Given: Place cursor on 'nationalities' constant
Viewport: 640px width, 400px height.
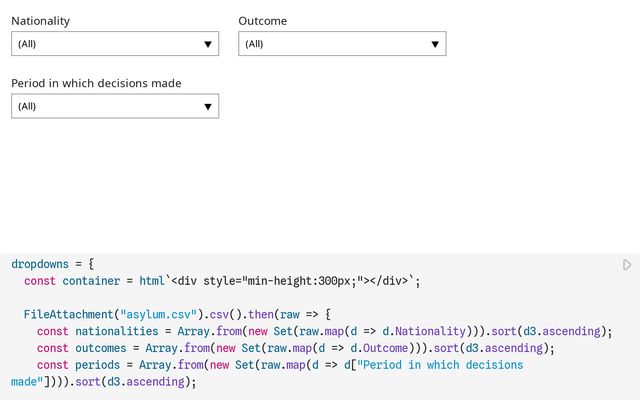Looking at the screenshot, I should click(x=116, y=331).
